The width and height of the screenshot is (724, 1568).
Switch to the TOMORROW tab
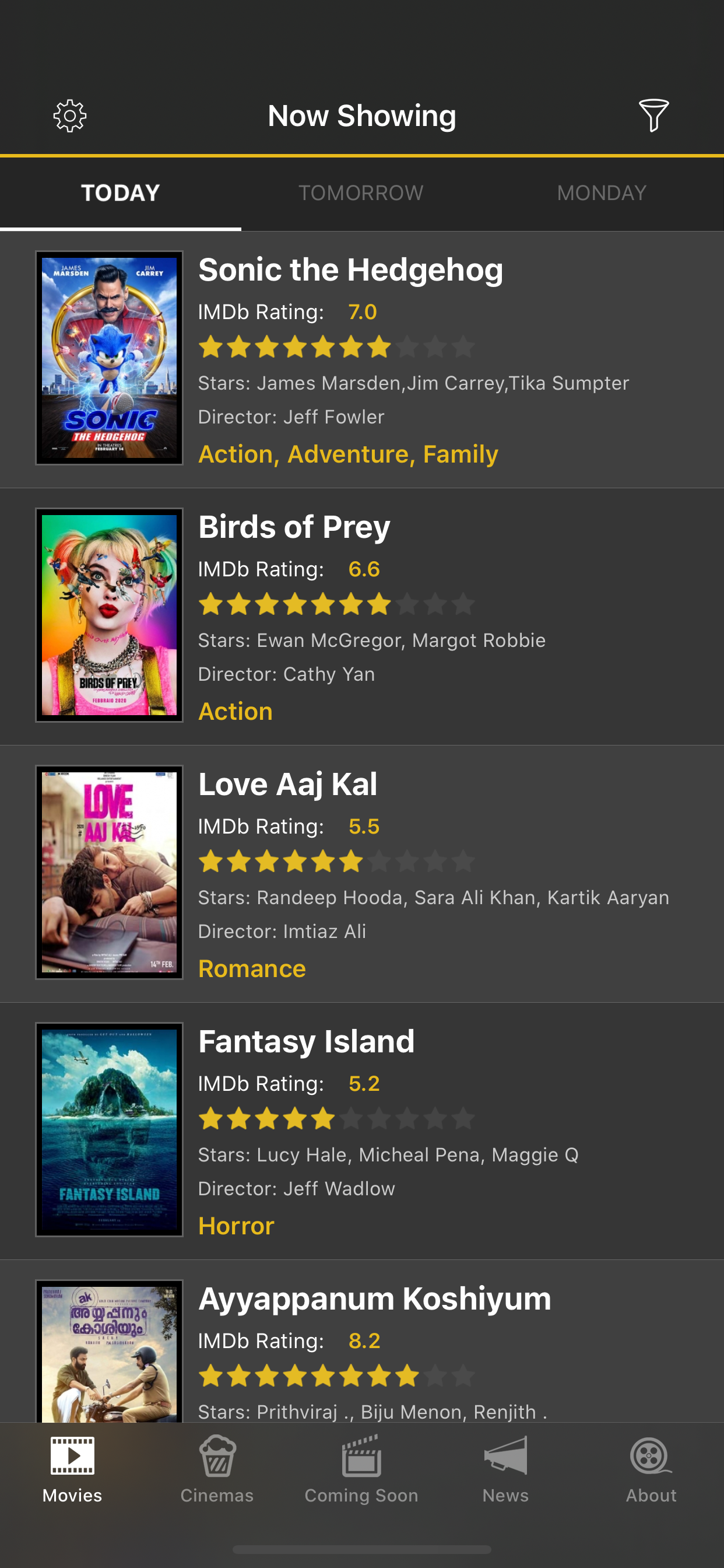point(361,192)
